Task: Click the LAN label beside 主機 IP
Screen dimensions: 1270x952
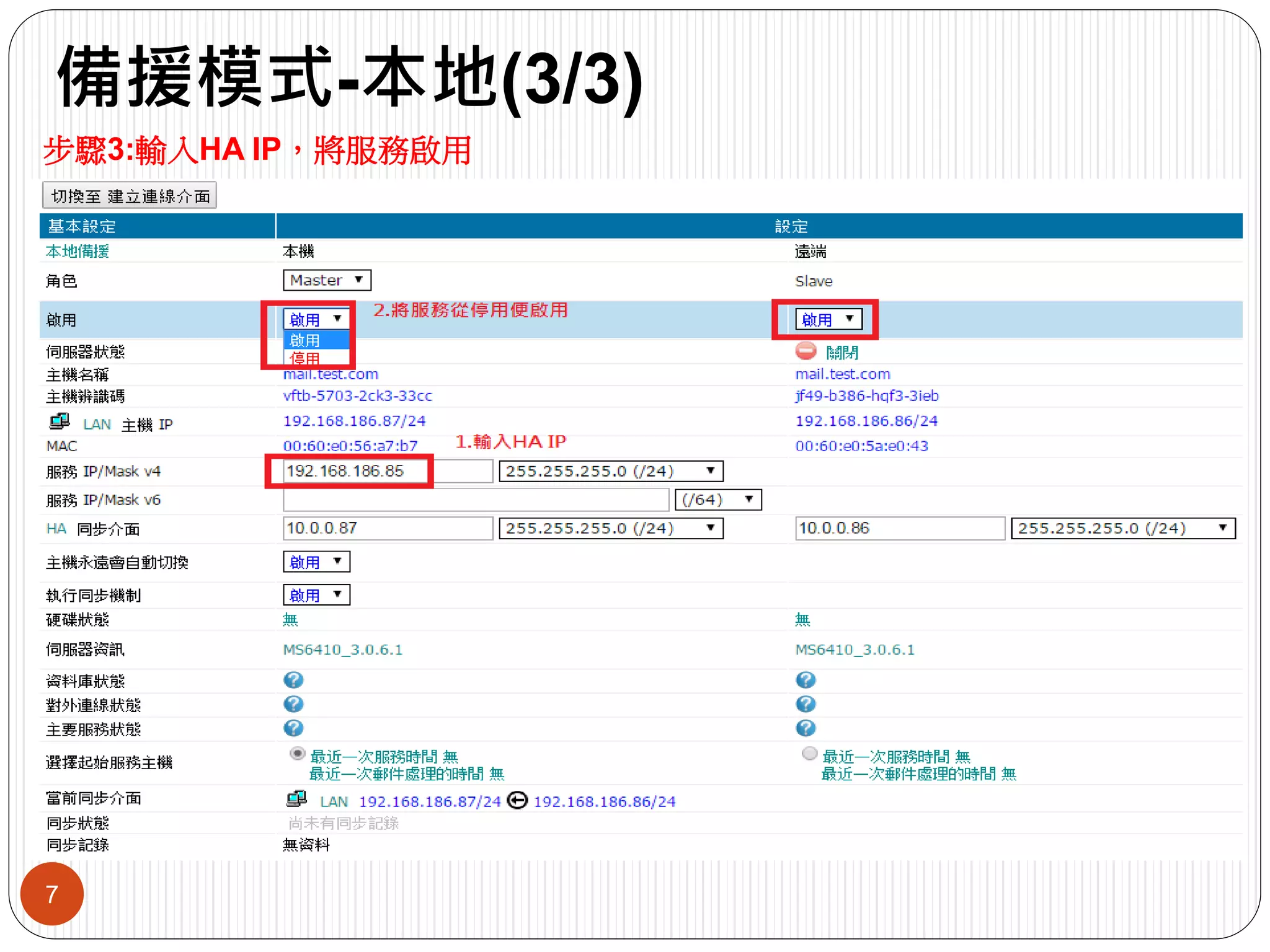Action: point(97,425)
